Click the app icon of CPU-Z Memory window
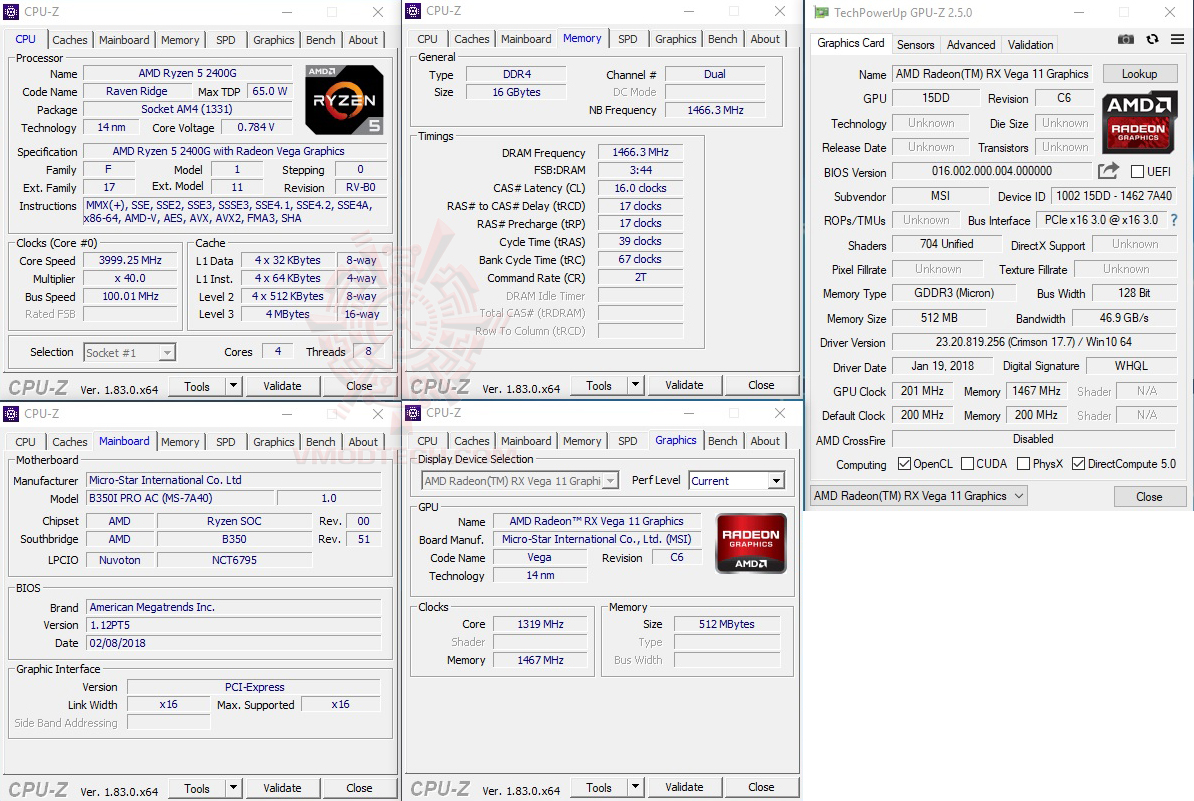The height and width of the screenshot is (801, 1194). click(413, 11)
